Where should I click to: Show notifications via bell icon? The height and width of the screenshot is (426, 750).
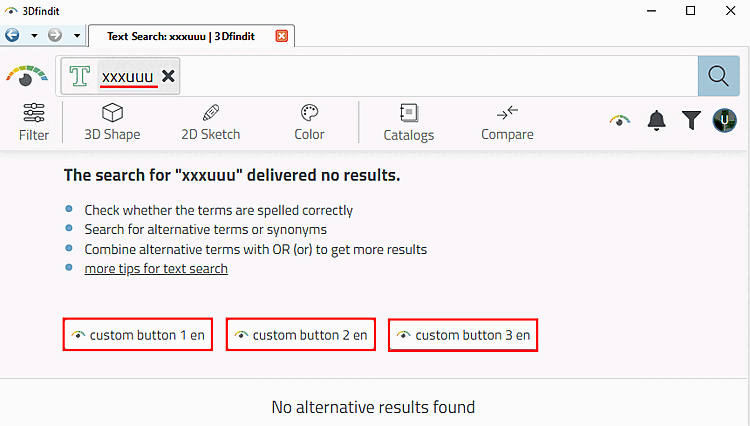click(x=656, y=121)
